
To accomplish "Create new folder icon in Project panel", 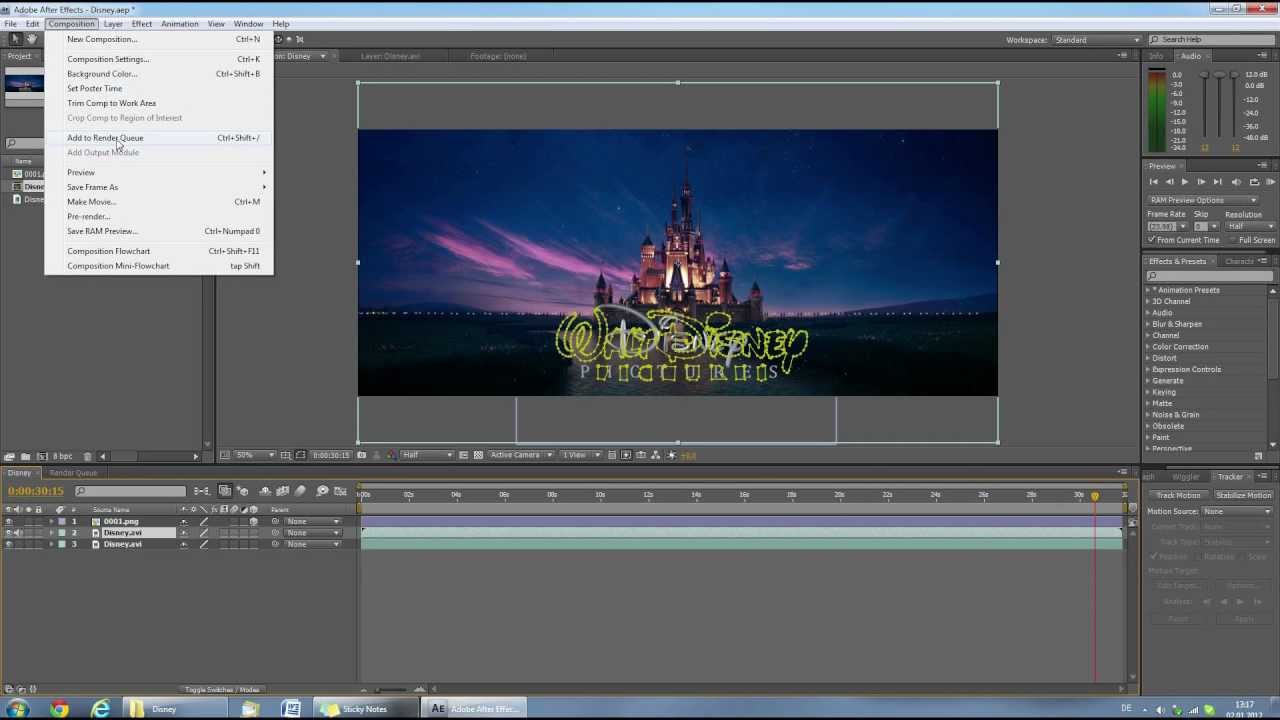I will (25, 456).
